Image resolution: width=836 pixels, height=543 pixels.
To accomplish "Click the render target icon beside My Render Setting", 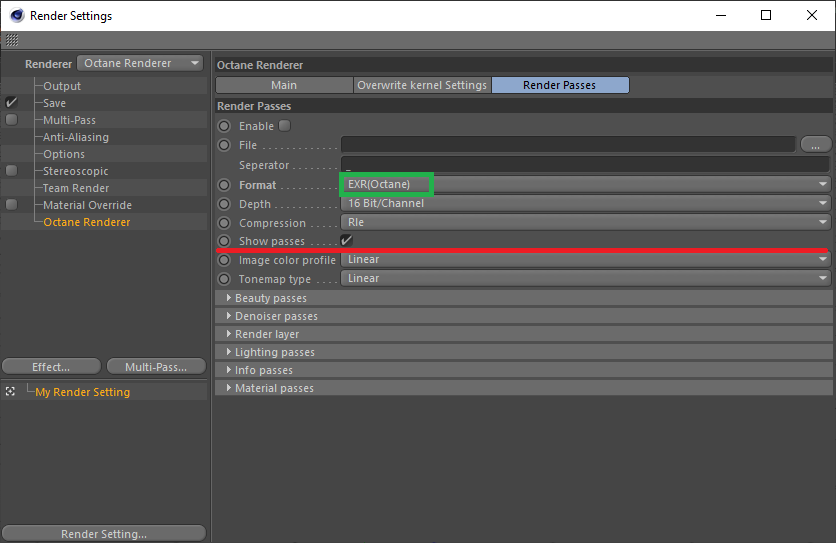I will [x=10, y=392].
